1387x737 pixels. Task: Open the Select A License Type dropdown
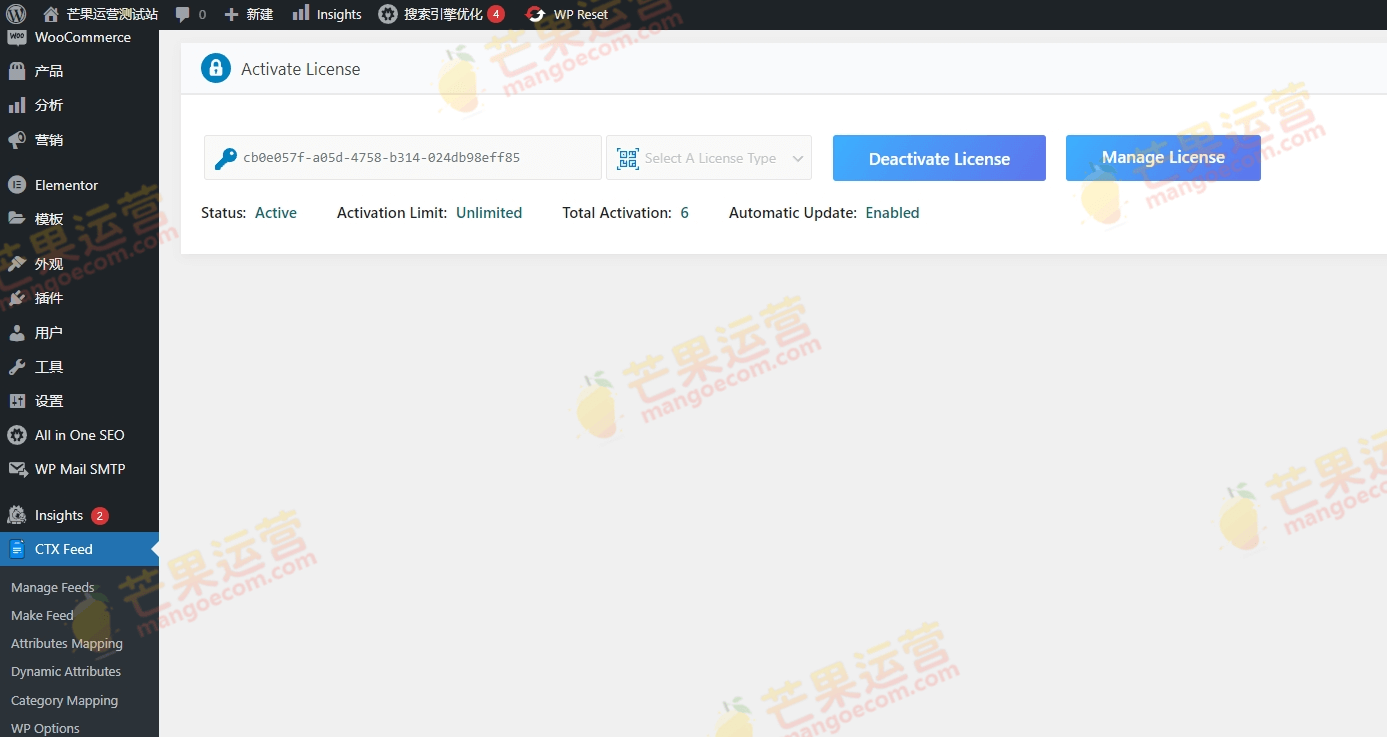(709, 158)
